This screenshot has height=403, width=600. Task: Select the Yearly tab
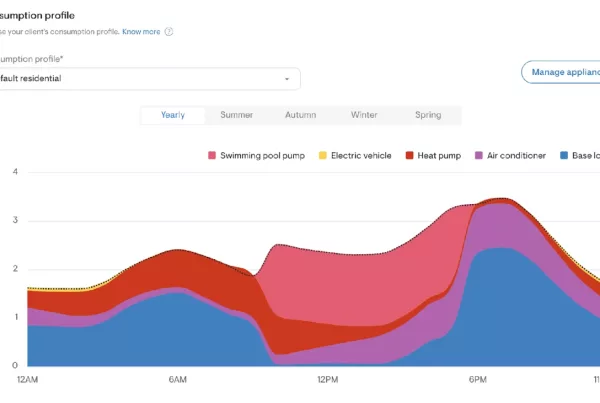173,115
